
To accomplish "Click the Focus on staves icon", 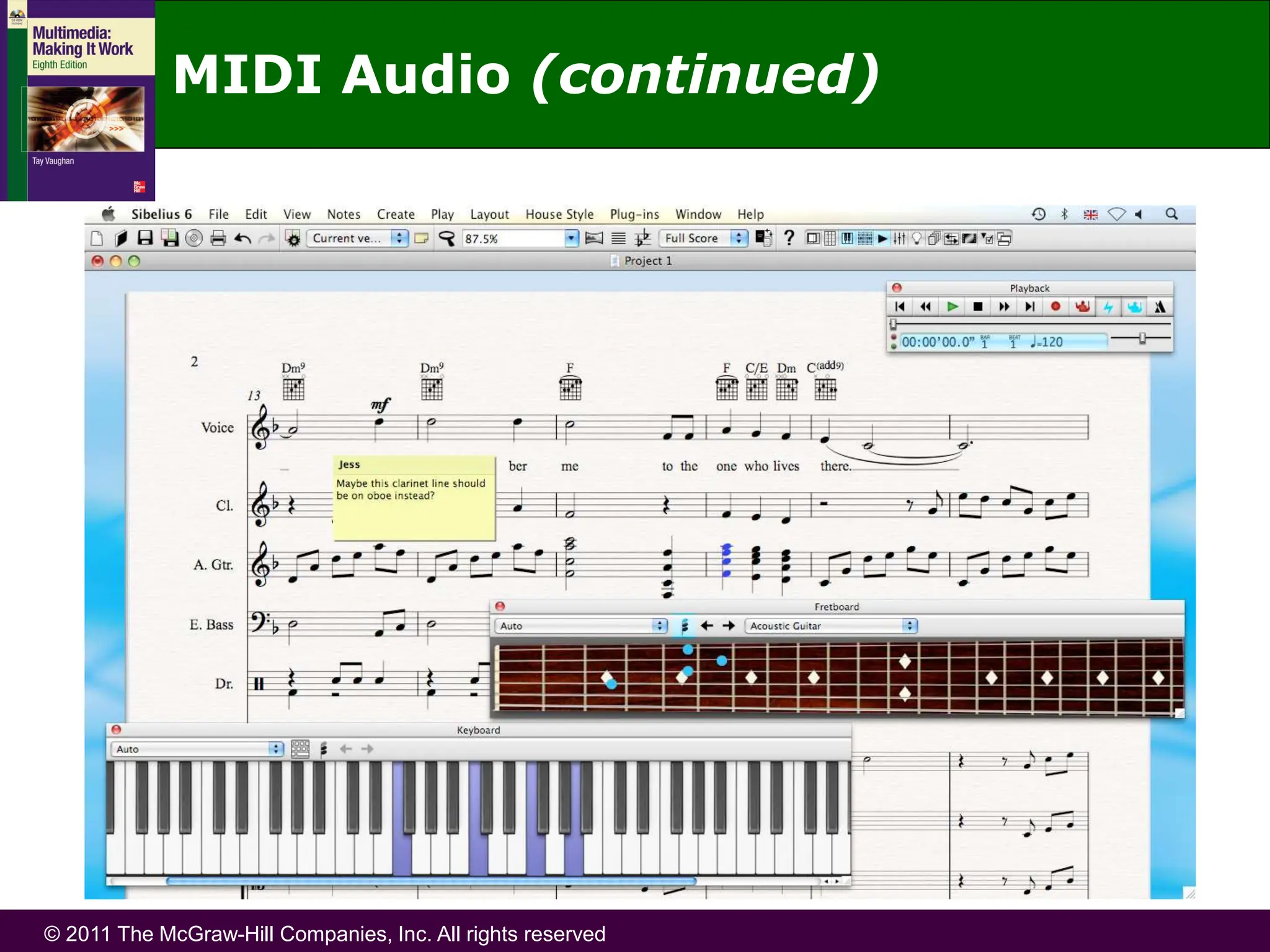I will tap(618, 239).
